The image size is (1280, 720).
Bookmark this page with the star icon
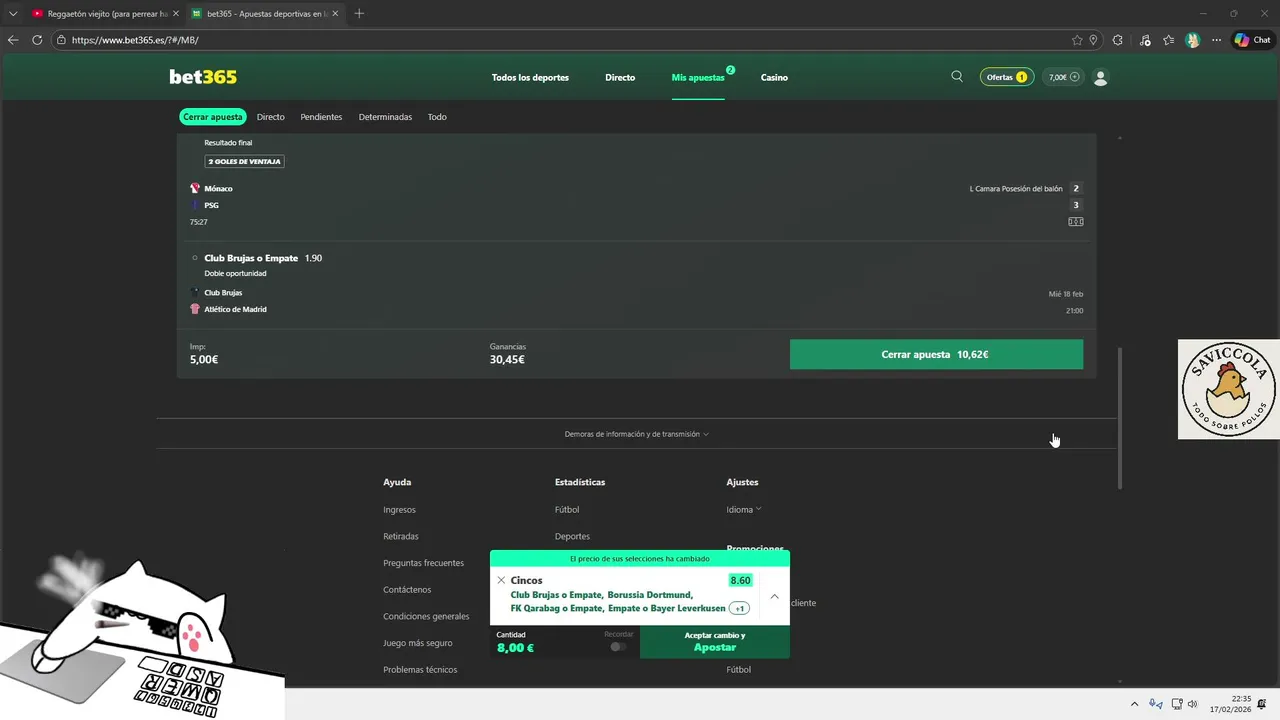point(1077,40)
